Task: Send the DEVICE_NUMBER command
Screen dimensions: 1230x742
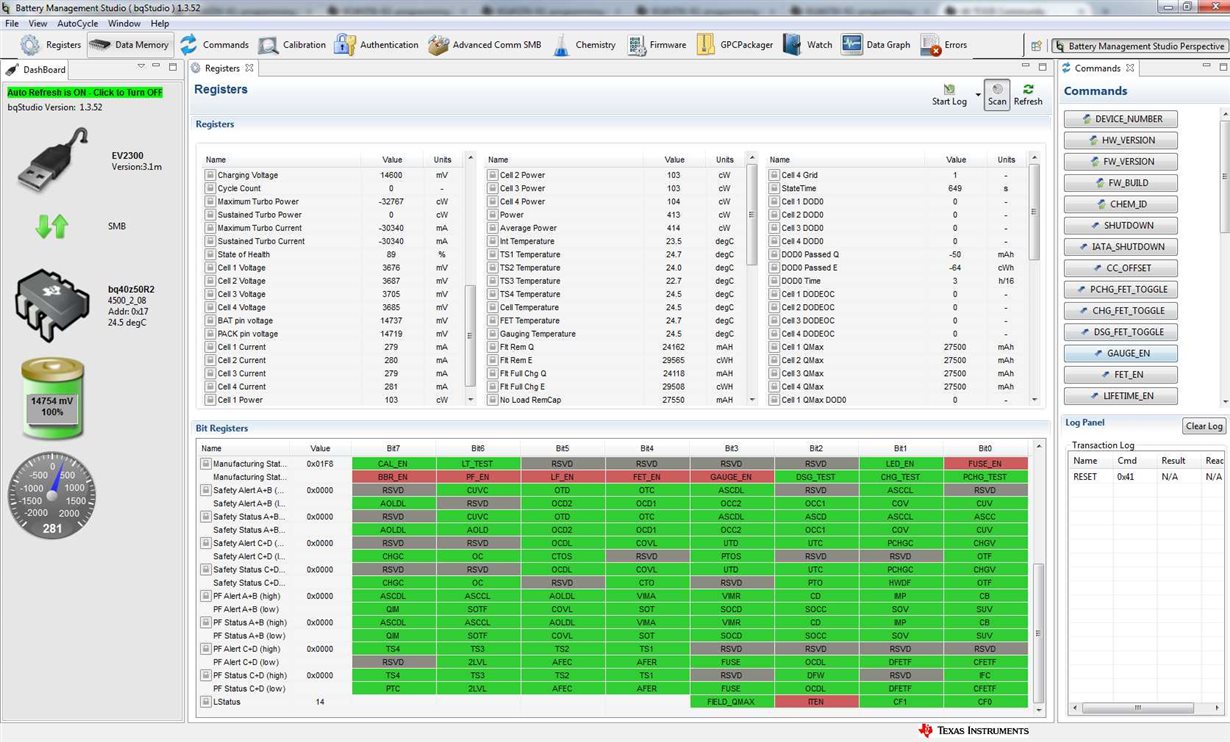Action: [x=1120, y=119]
